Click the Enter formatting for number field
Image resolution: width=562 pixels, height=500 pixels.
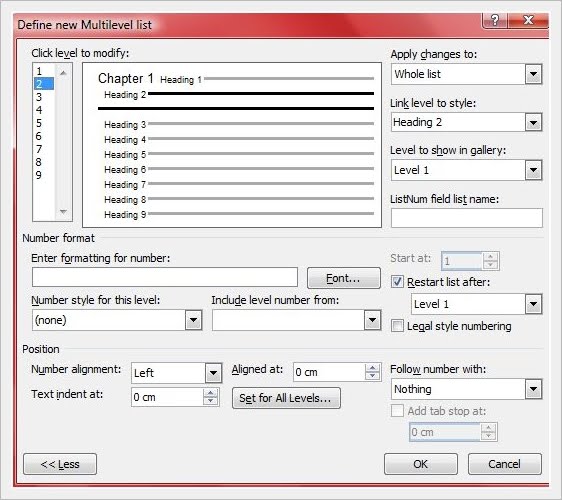(165, 277)
